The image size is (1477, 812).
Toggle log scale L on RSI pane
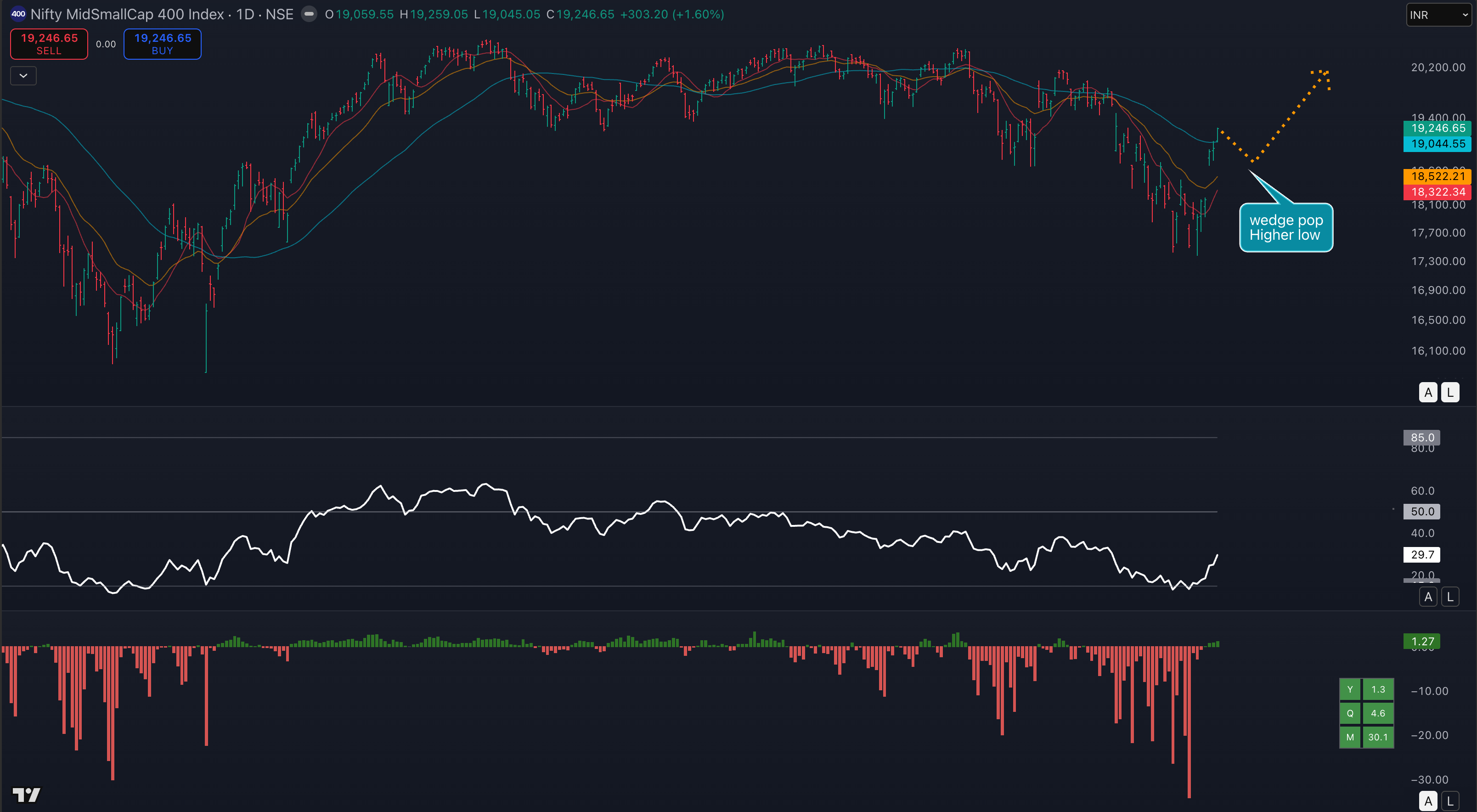[x=1450, y=597]
